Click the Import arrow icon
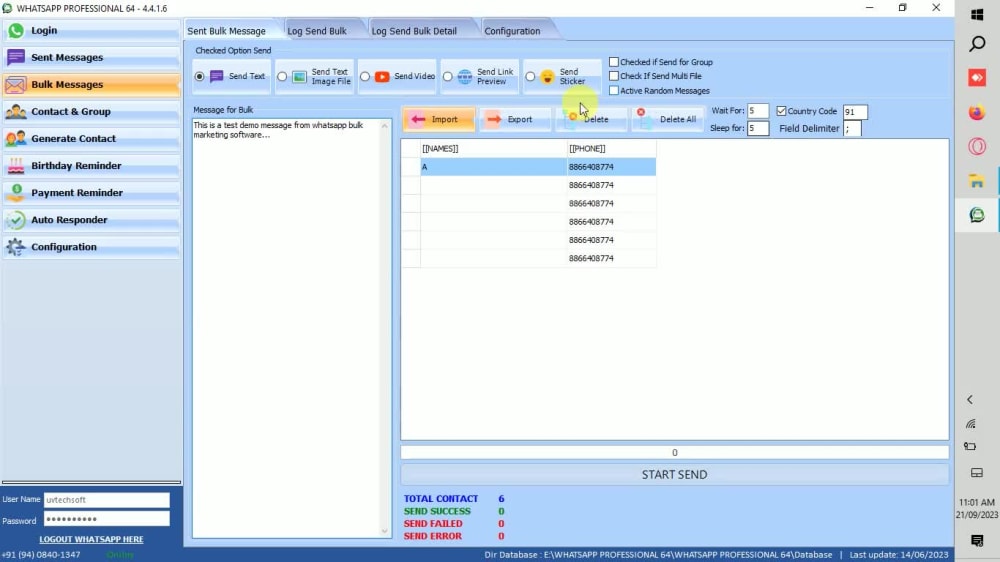Screen dimensions: 1000x562 418,119
